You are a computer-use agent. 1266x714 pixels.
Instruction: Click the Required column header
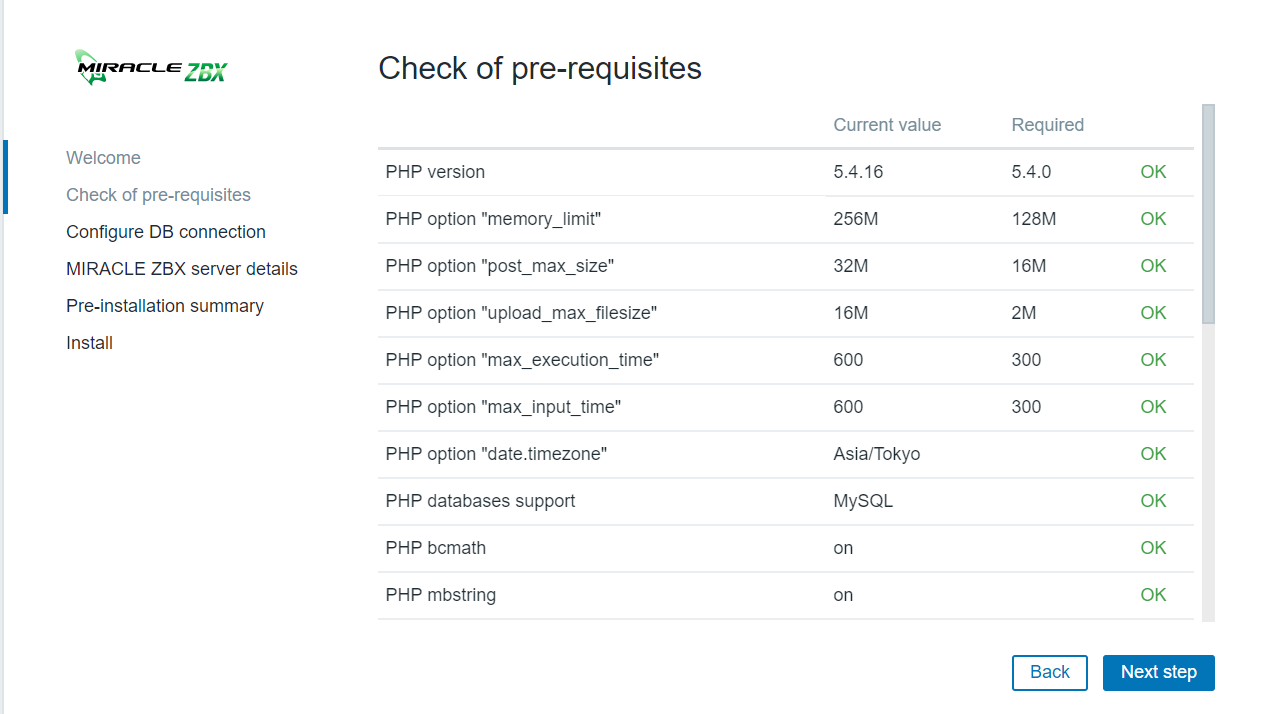pyautogui.click(x=1047, y=125)
